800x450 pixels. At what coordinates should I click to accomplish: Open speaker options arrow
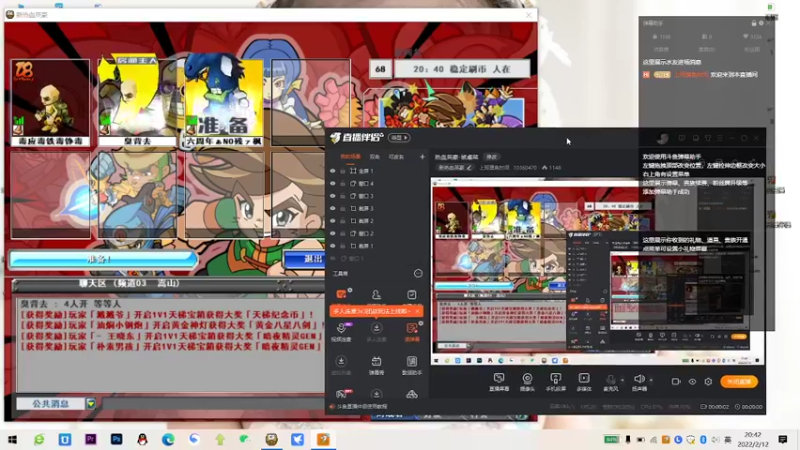pyautogui.click(x=651, y=380)
